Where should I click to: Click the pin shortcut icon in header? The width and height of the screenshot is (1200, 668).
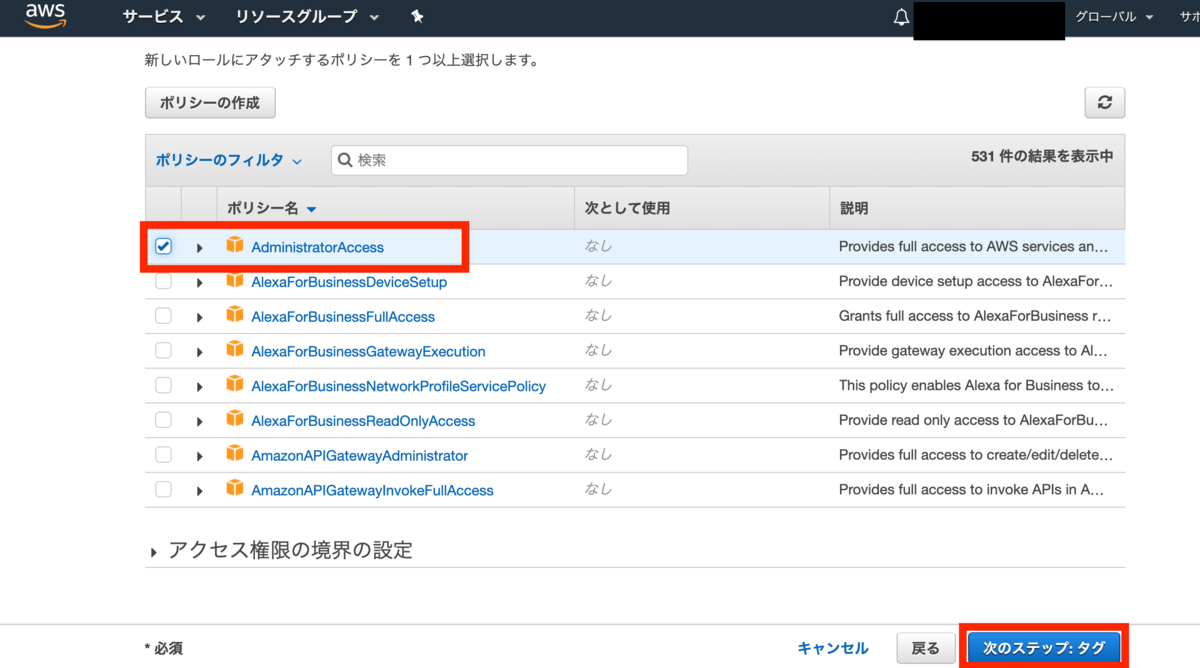tap(417, 17)
